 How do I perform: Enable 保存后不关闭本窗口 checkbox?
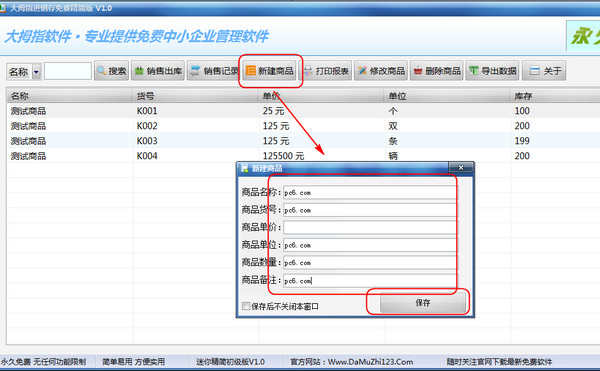246,306
